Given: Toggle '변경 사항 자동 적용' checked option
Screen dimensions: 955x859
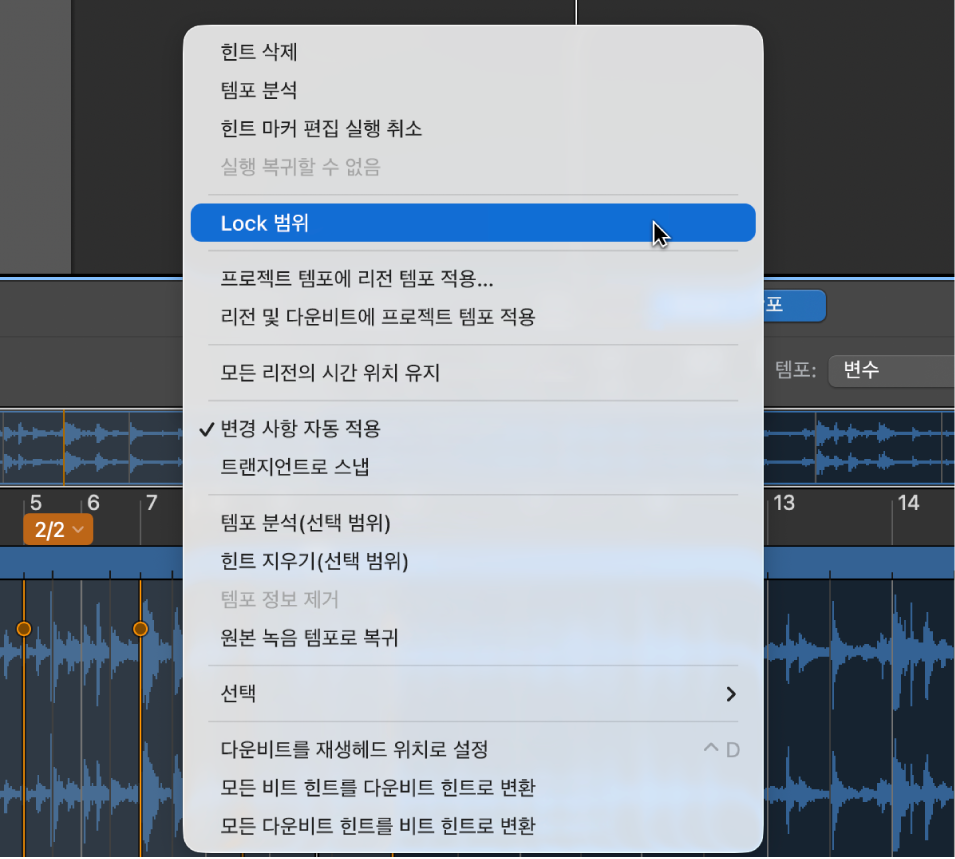Looking at the screenshot, I should point(473,429).
